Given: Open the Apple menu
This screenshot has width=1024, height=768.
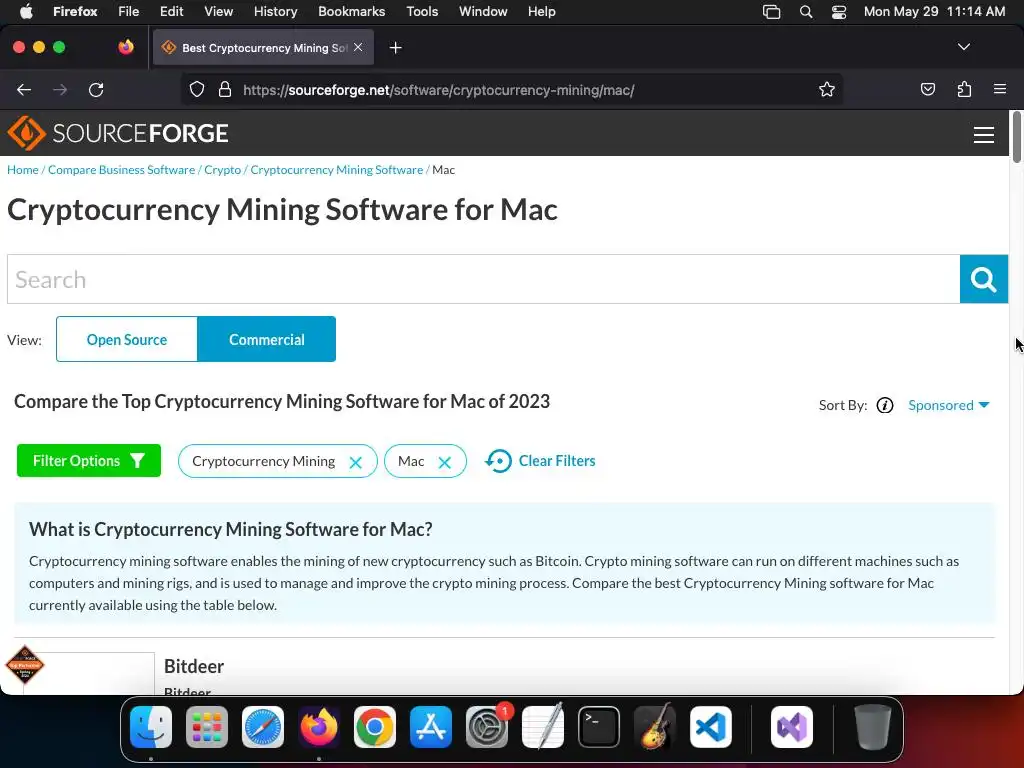Looking at the screenshot, I should pos(26,11).
